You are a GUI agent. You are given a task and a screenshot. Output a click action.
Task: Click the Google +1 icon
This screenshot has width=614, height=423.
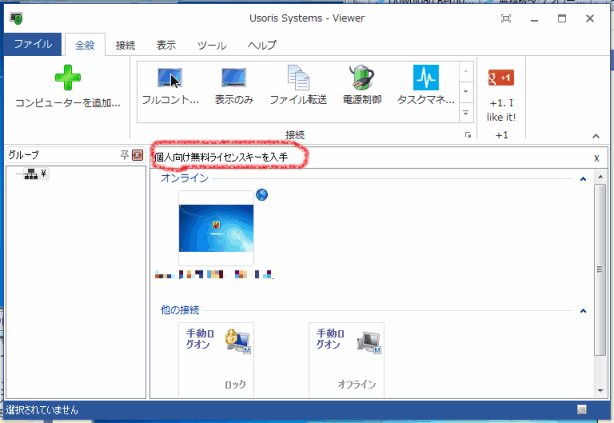click(501, 78)
